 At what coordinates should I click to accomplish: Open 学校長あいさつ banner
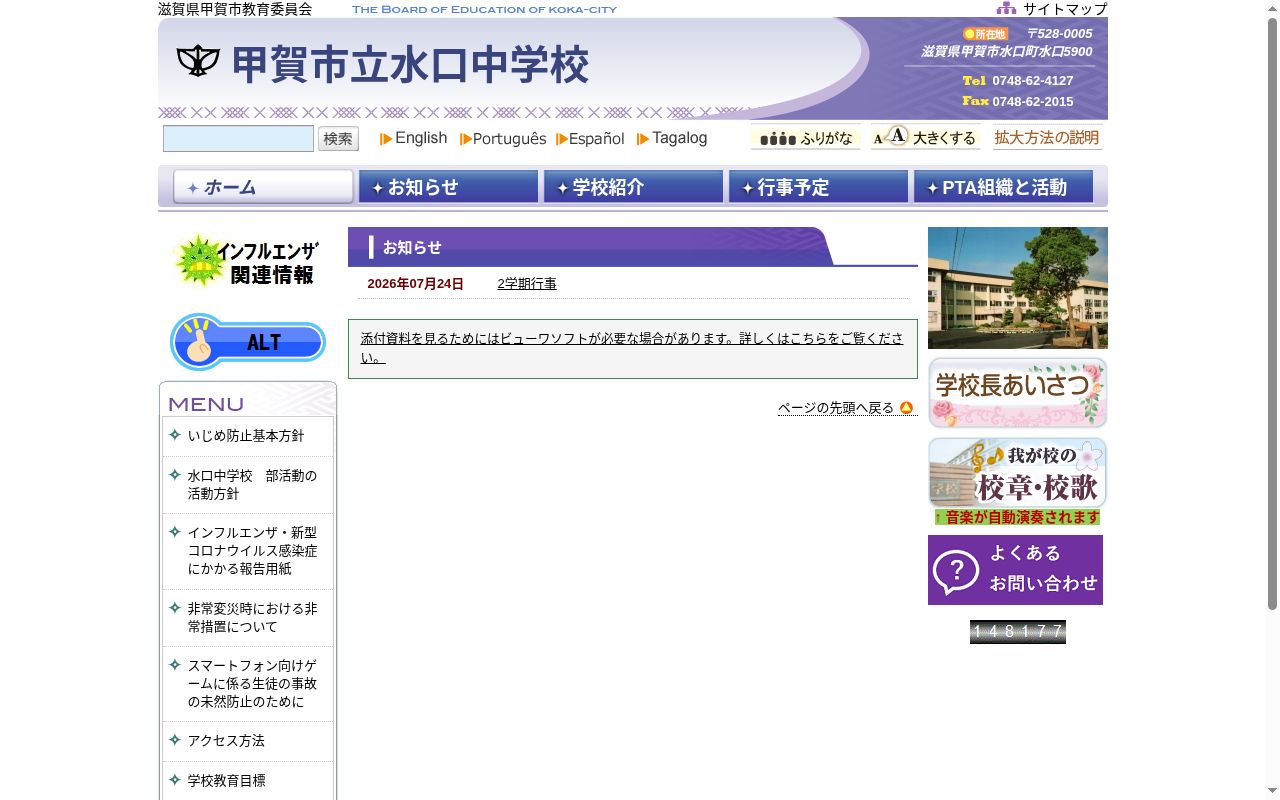(1018, 393)
